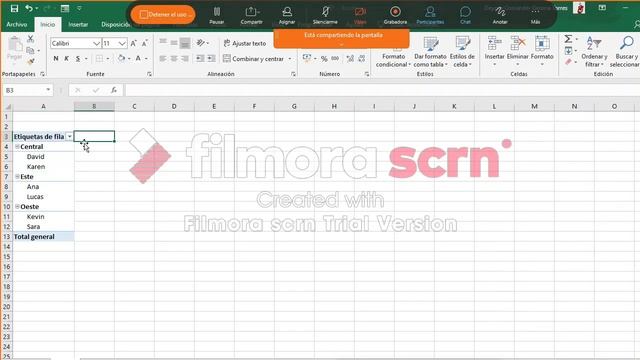
Task: Click column header D
Action: tap(174, 107)
